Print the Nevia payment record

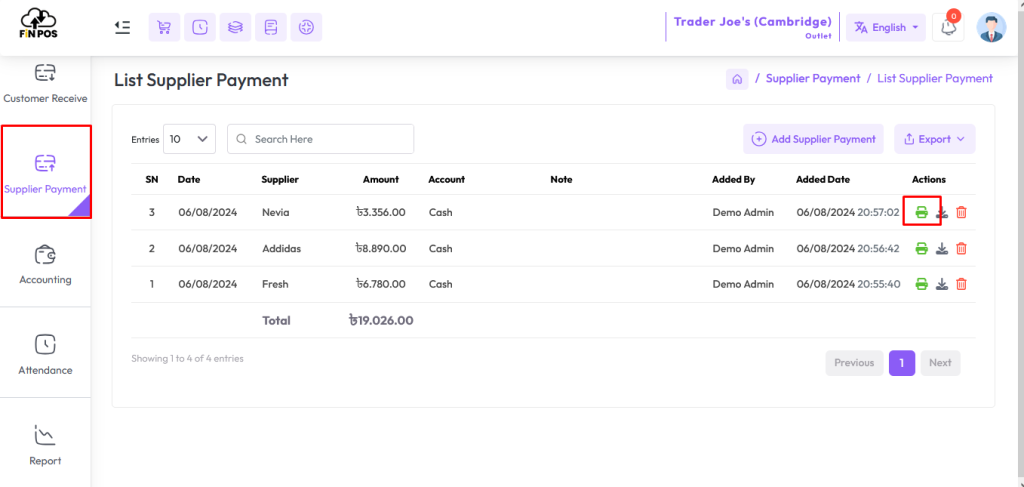(x=921, y=212)
